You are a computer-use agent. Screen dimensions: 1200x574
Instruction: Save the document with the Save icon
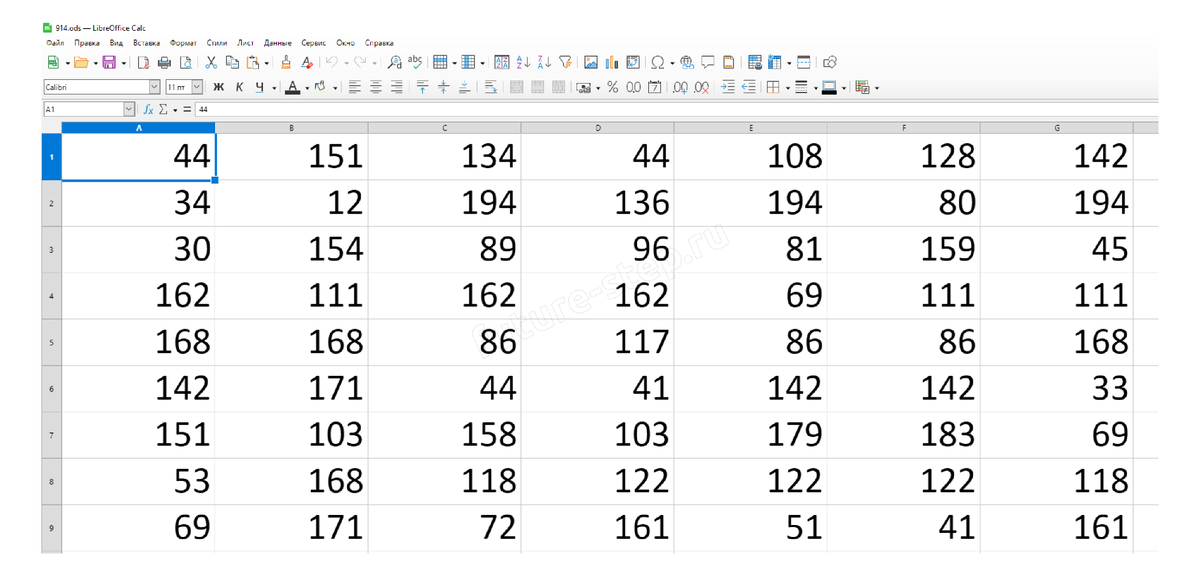point(109,62)
